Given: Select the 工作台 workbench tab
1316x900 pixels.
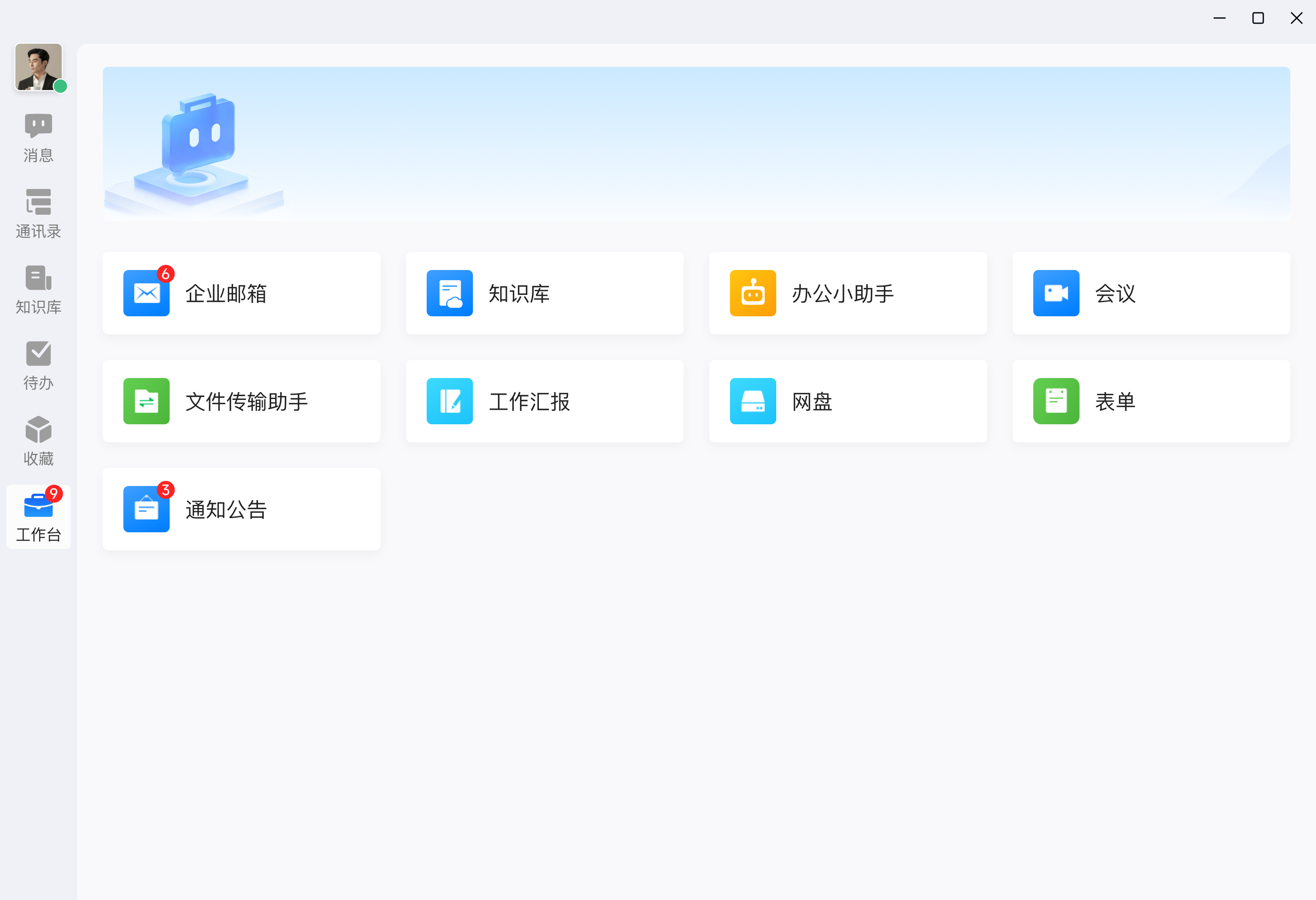Looking at the screenshot, I should pyautogui.click(x=39, y=516).
